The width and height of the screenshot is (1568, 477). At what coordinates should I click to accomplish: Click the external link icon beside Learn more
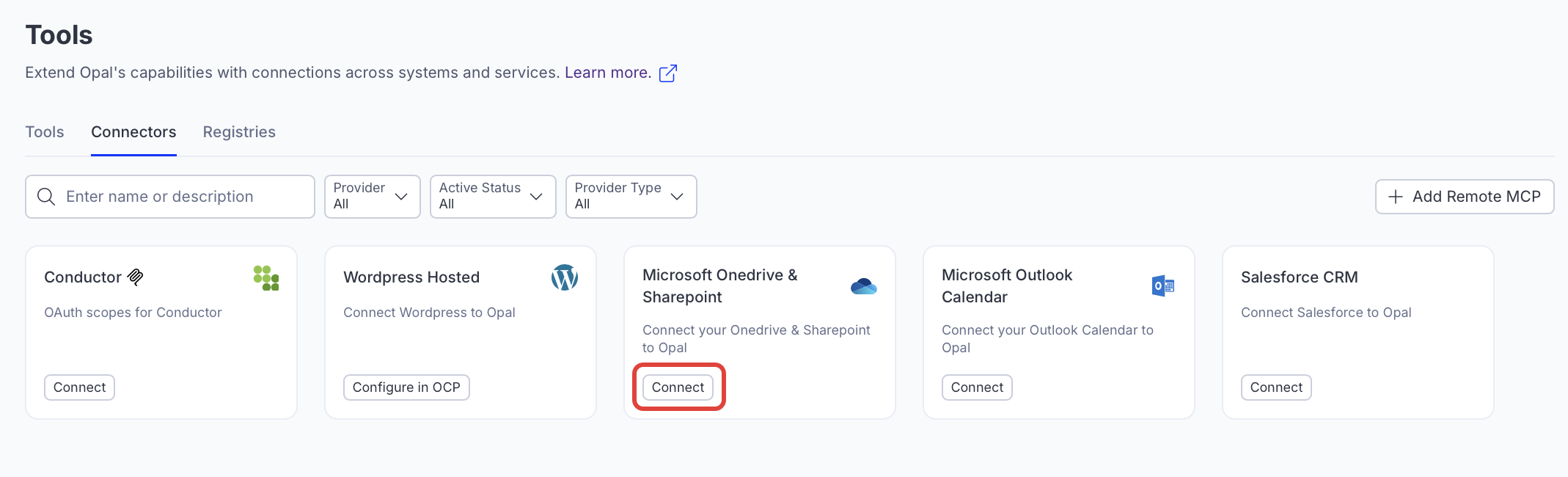click(667, 73)
